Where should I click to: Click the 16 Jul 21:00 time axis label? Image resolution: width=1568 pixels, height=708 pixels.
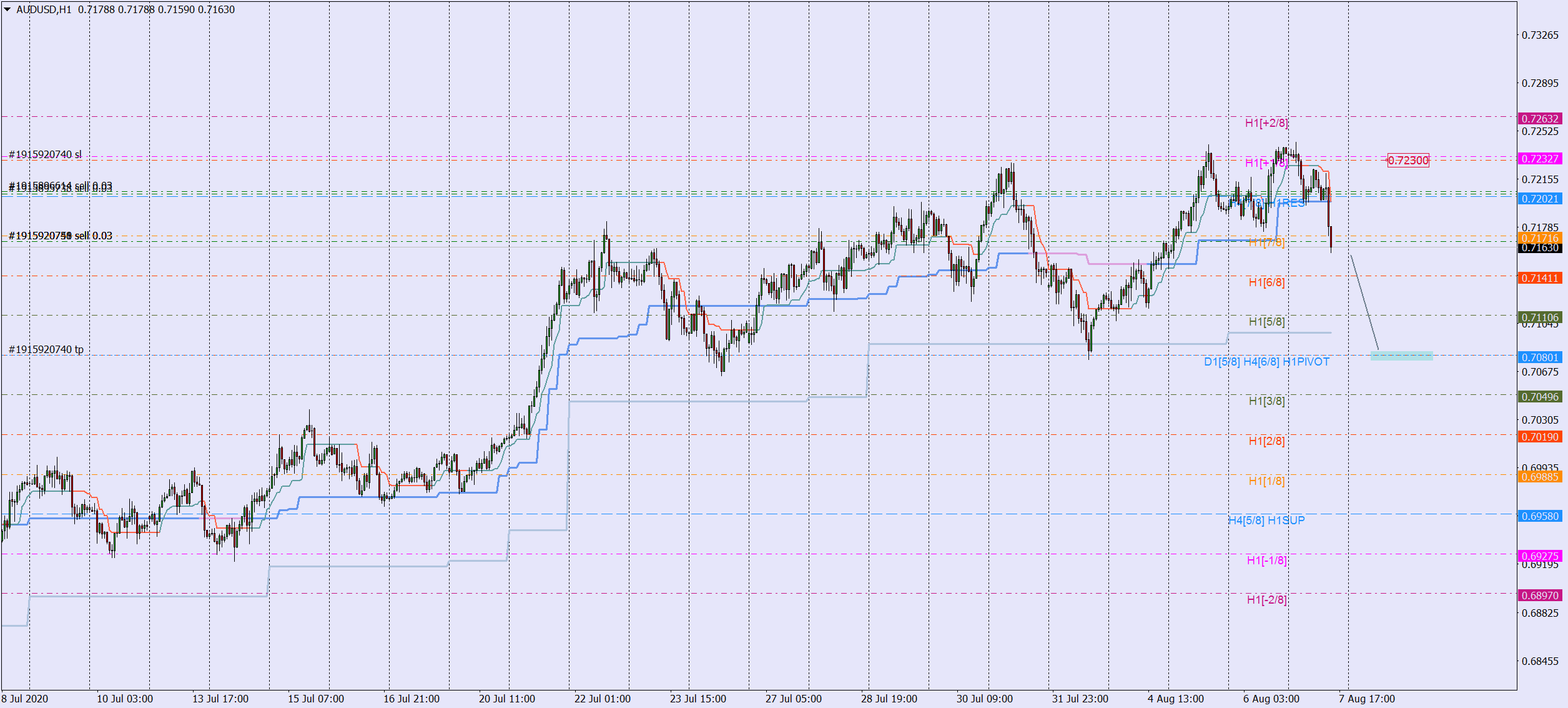(412, 699)
